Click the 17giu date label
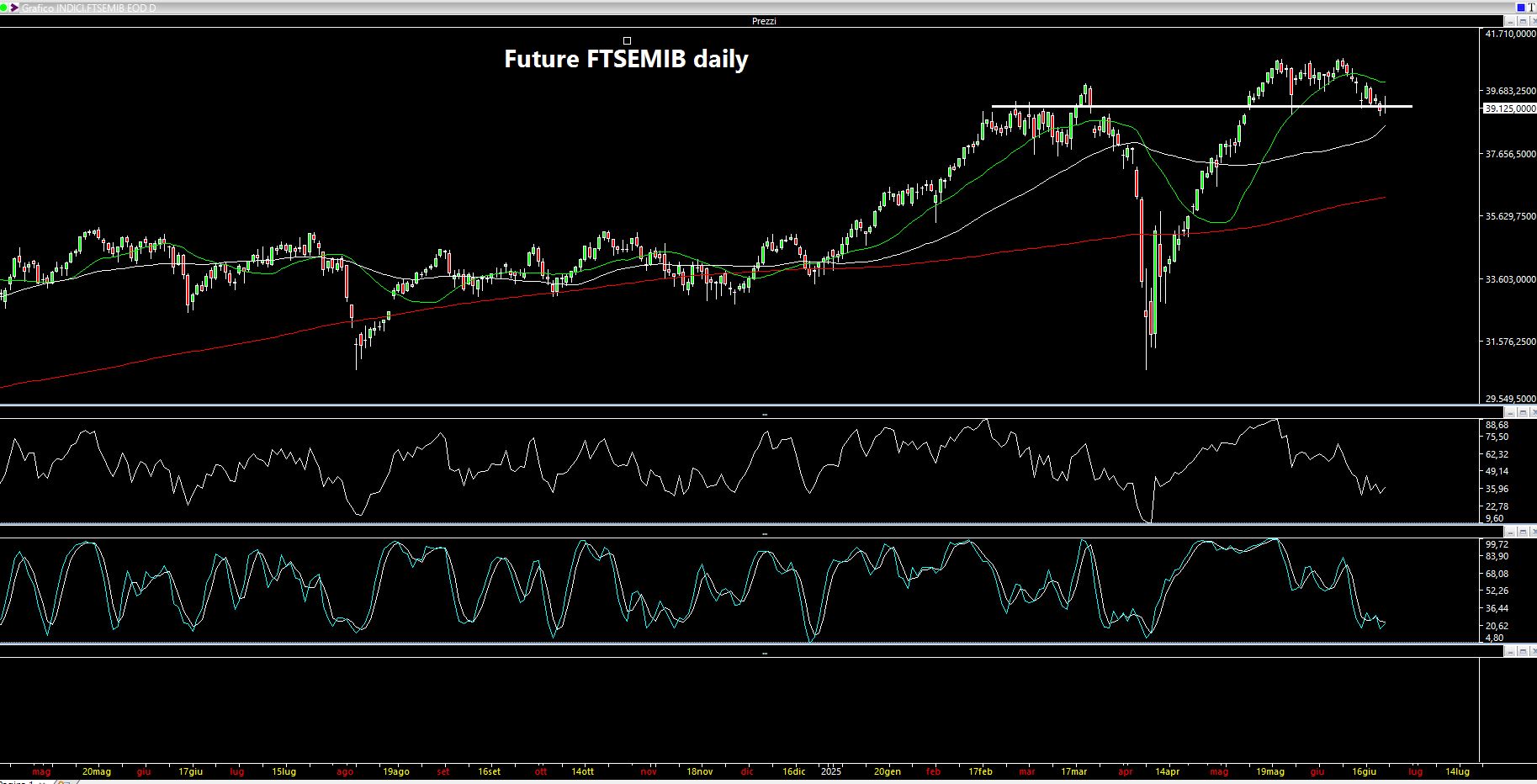The height and width of the screenshot is (784, 1537). 191,771
